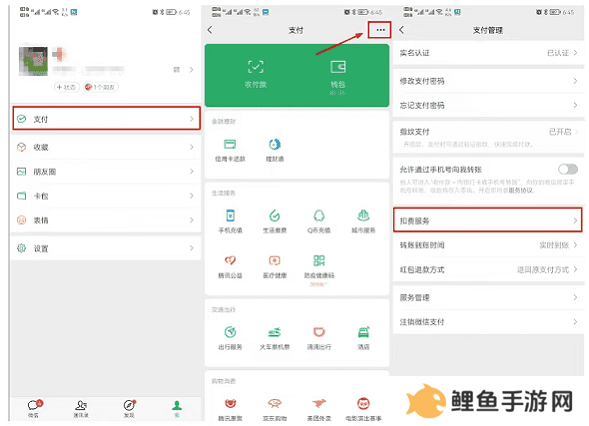Go back from the 支付 screen

(210, 30)
